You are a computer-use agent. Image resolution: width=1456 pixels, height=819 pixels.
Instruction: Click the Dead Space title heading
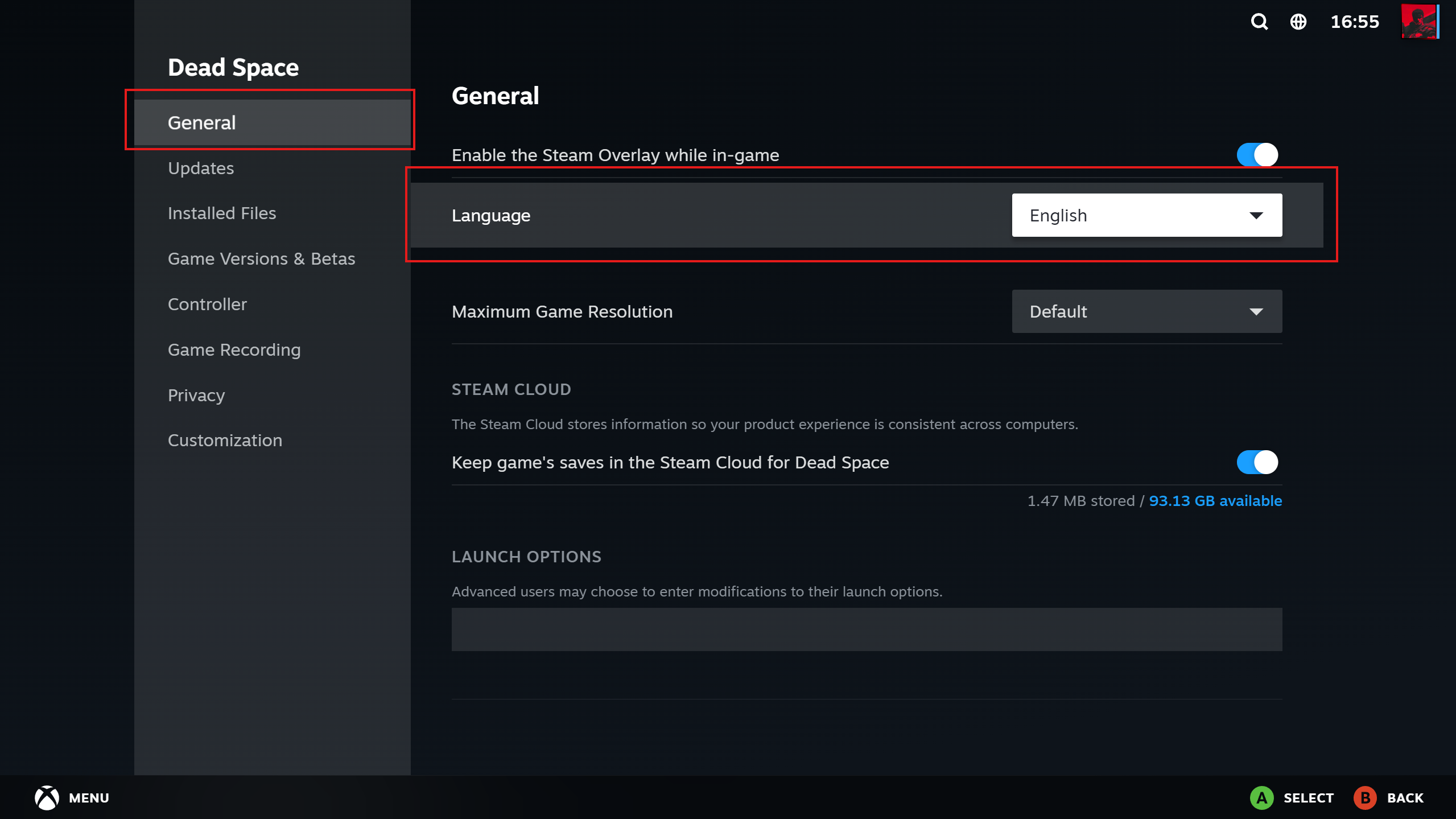(233, 68)
